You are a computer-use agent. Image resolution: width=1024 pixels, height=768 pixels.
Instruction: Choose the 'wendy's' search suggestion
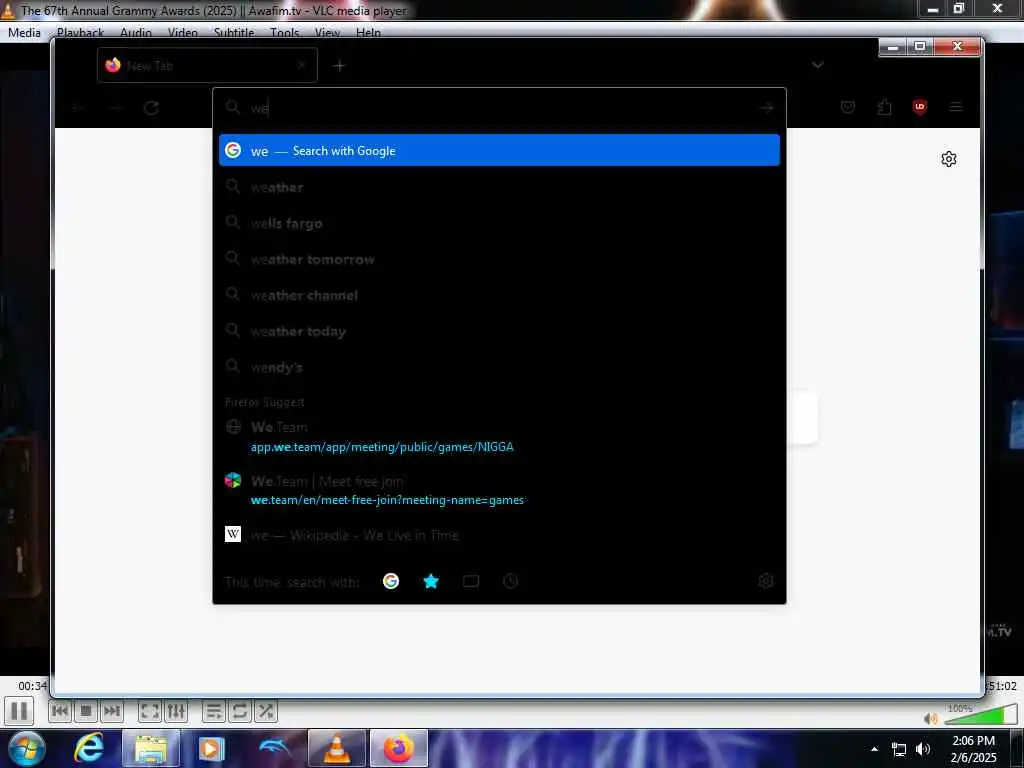coord(500,367)
